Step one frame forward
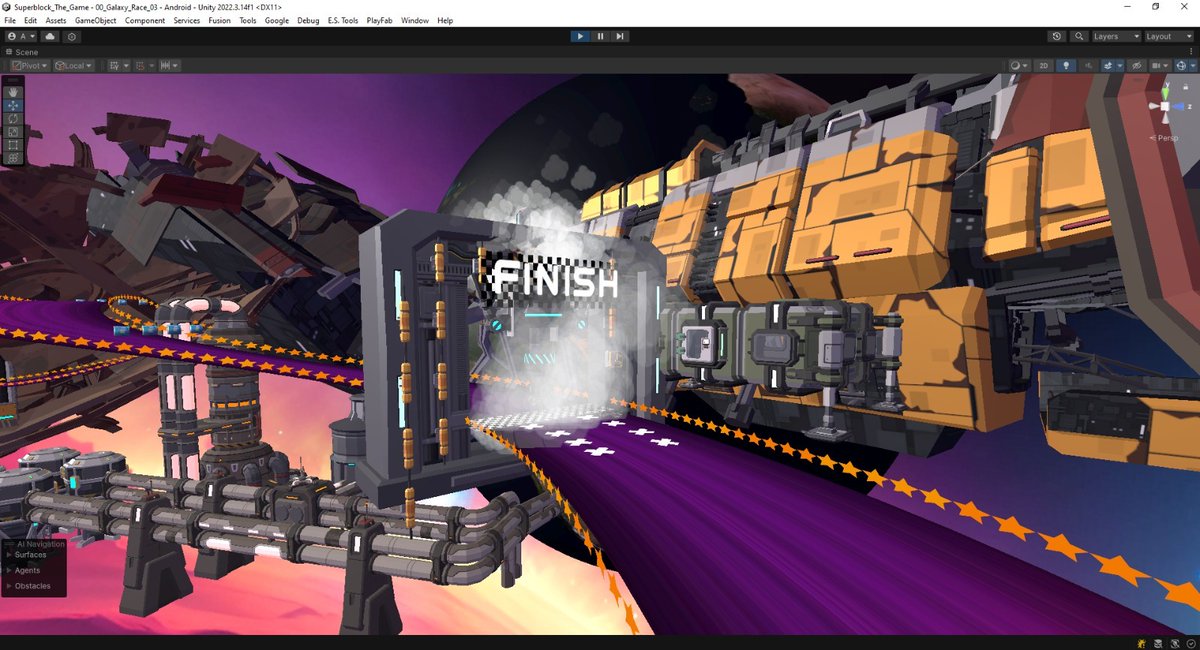 point(620,36)
